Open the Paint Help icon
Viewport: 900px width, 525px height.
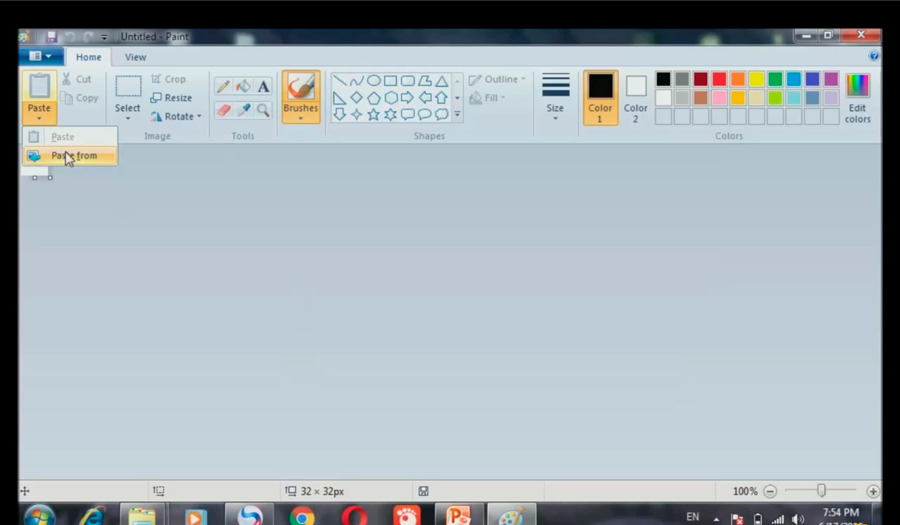coord(874,56)
